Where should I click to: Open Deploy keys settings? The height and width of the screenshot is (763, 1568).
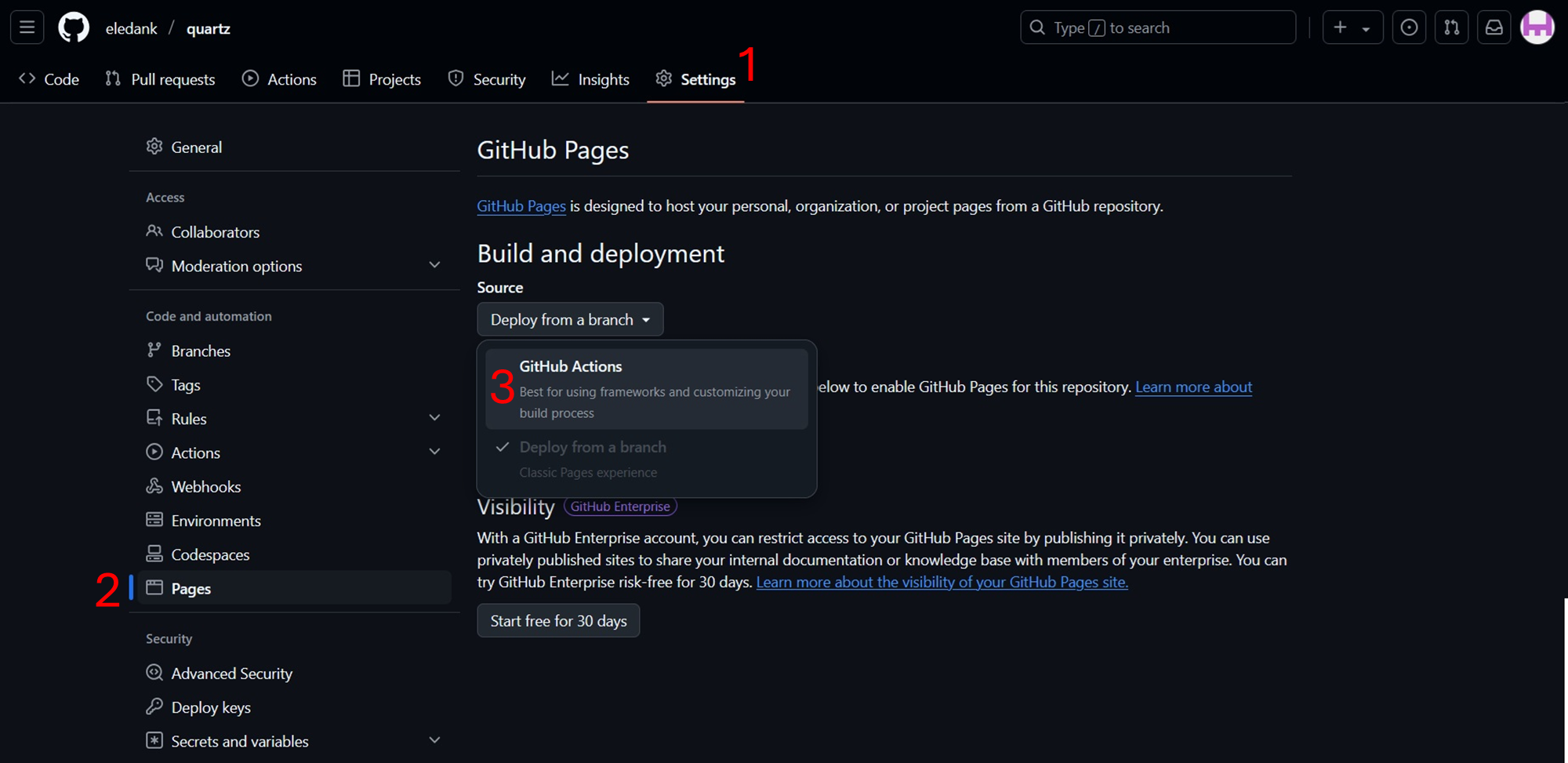coord(295,707)
